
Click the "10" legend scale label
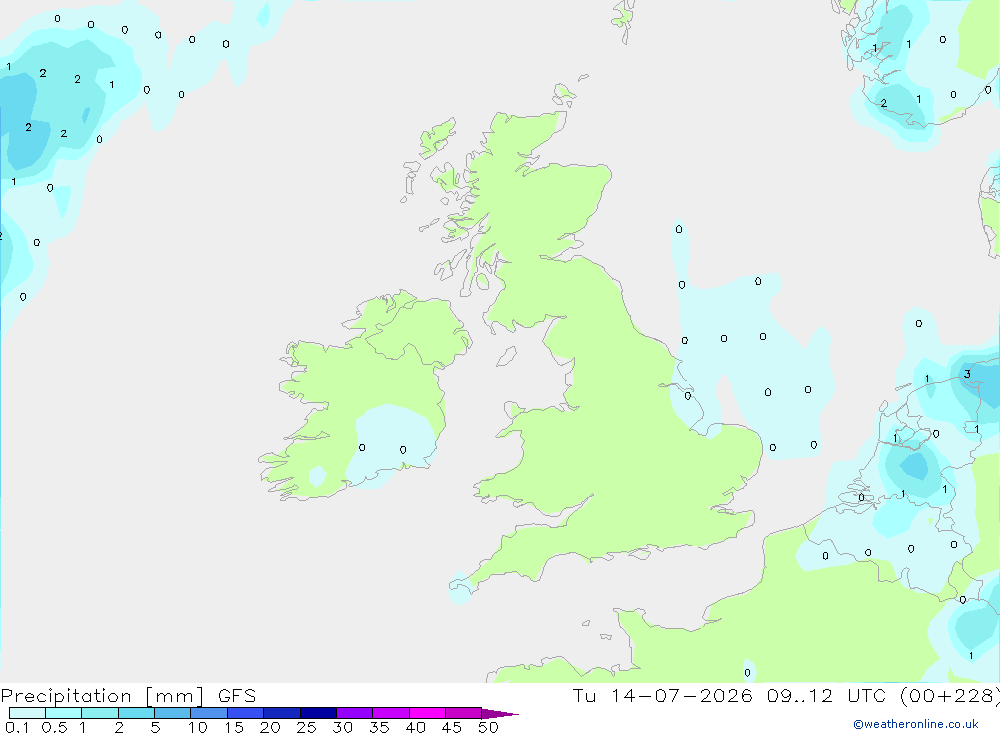[198, 727]
